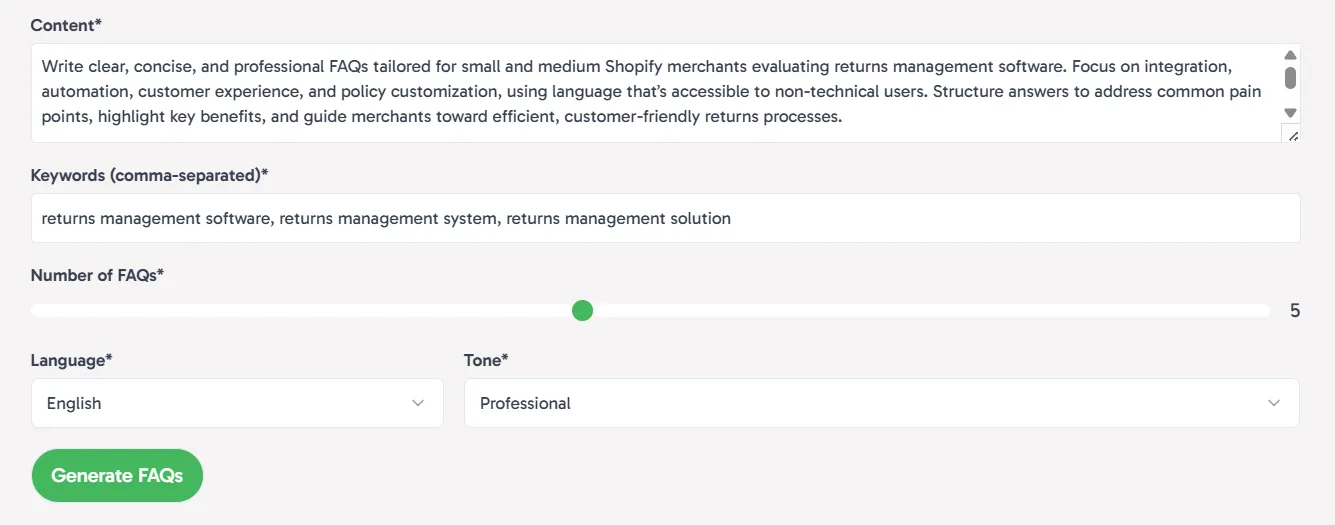Click the green Number of FAQs slider handle
The height and width of the screenshot is (525, 1335).
point(582,311)
